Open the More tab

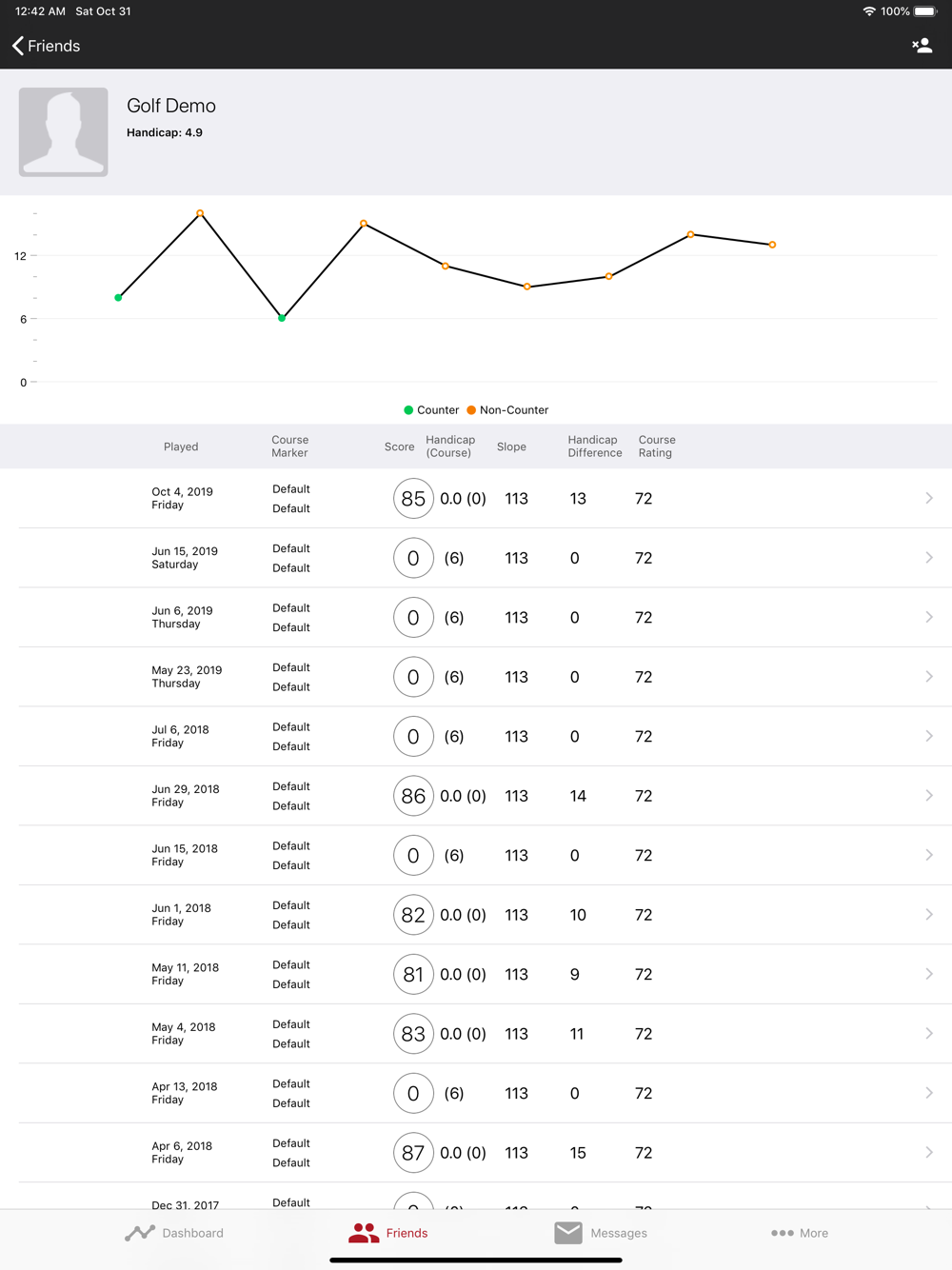800,1233
